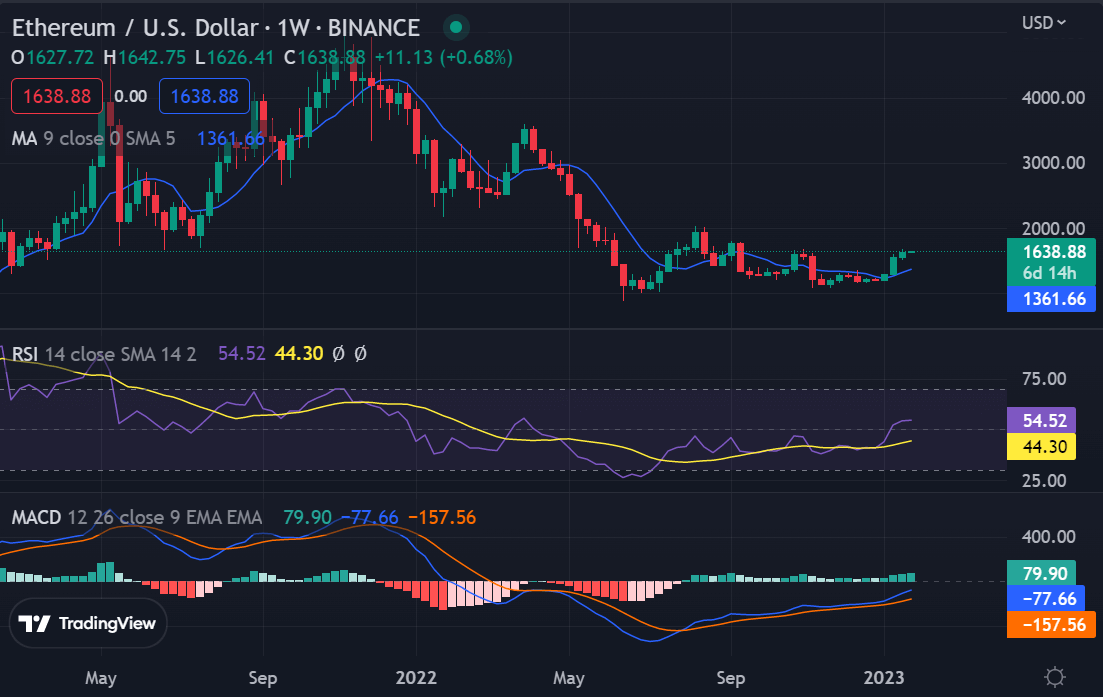Click the blue buy price 1638.88 button
1103x697 pixels.
pyautogui.click(x=205, y=96)
